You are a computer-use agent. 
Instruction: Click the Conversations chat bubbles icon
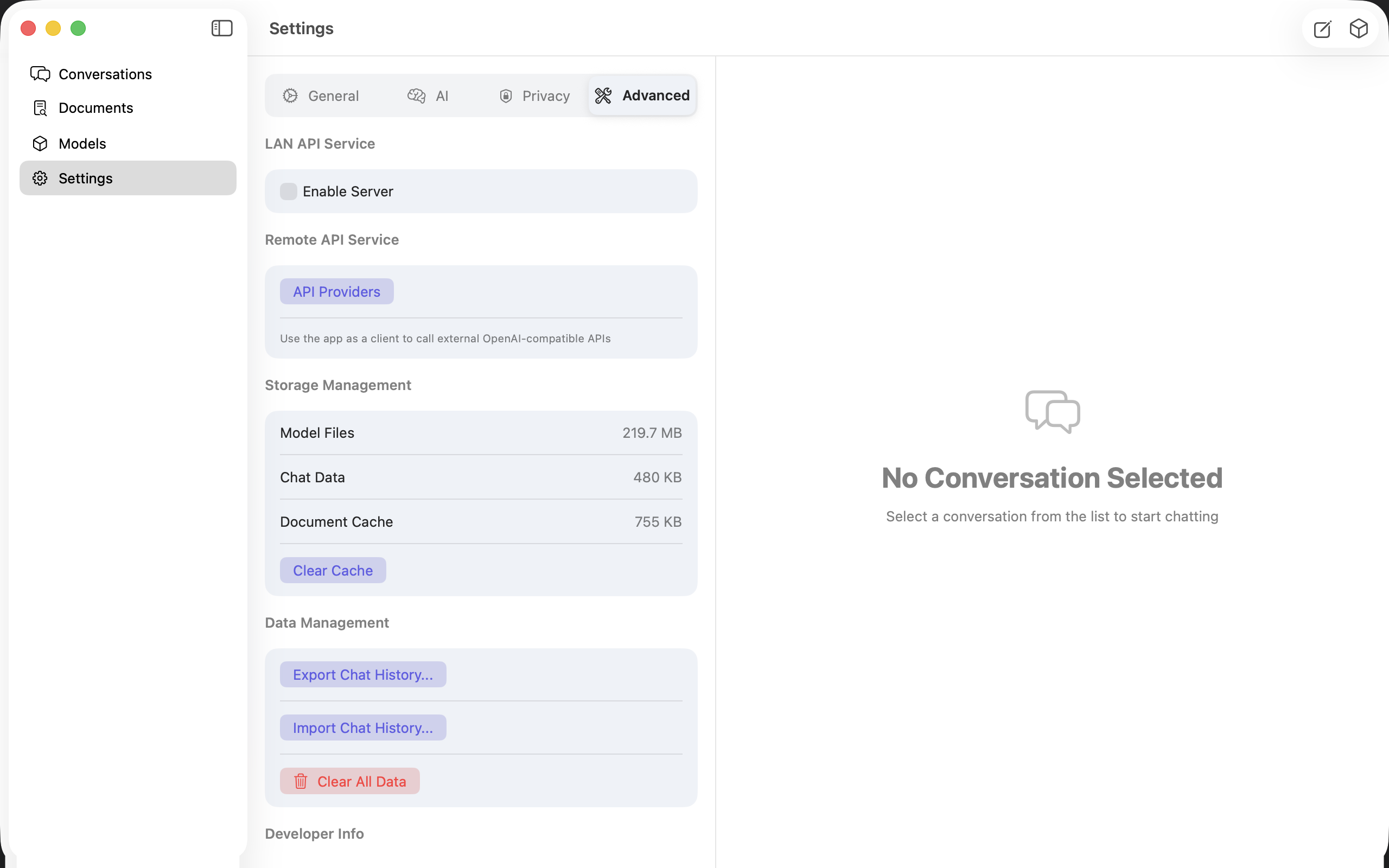tap(40, 74)
